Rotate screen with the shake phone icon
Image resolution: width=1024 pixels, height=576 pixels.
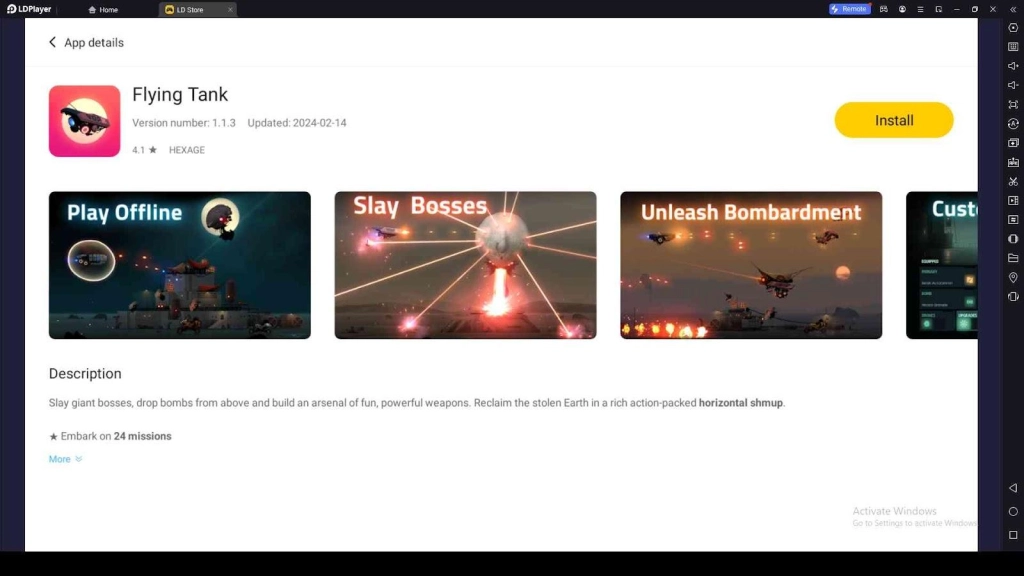click(1013, 296)
